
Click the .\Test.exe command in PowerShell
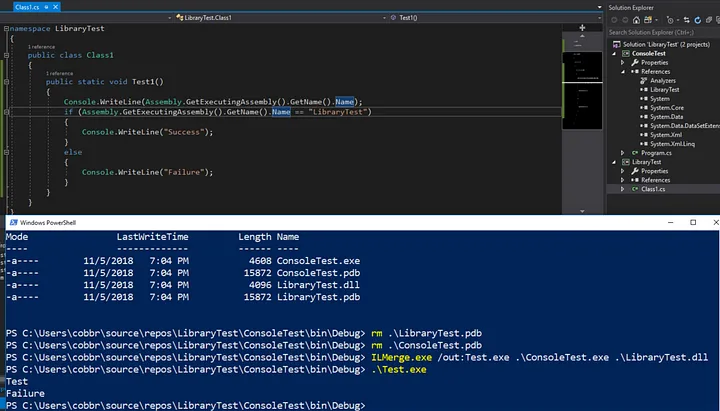[x=399, y=370]
